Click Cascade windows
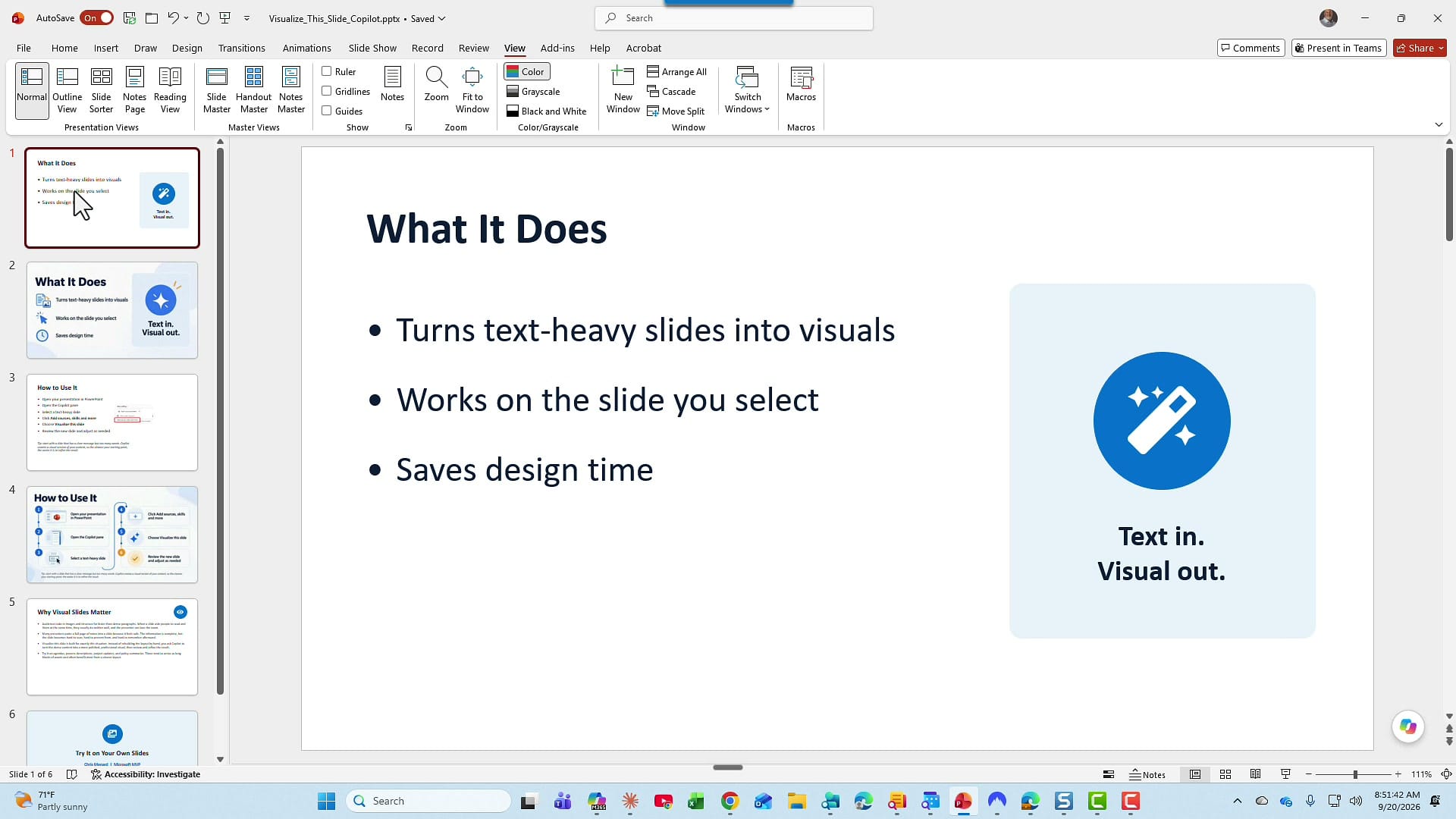Screen dimensions: 1456x819 671,91
